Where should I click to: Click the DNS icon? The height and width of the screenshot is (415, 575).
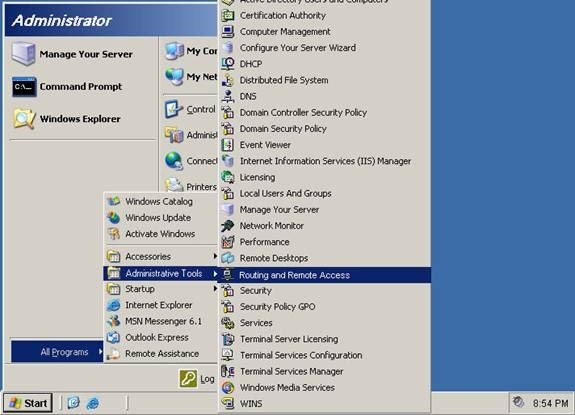click(228, 96)
